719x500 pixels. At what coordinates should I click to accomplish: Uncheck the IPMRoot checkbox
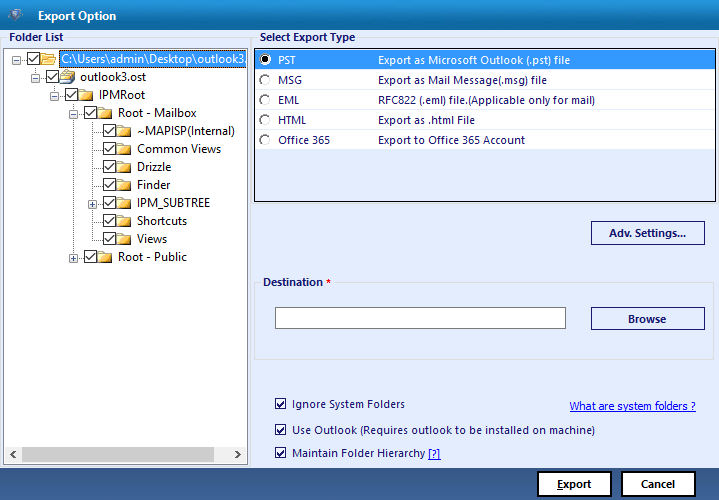[x=71, y=94]
